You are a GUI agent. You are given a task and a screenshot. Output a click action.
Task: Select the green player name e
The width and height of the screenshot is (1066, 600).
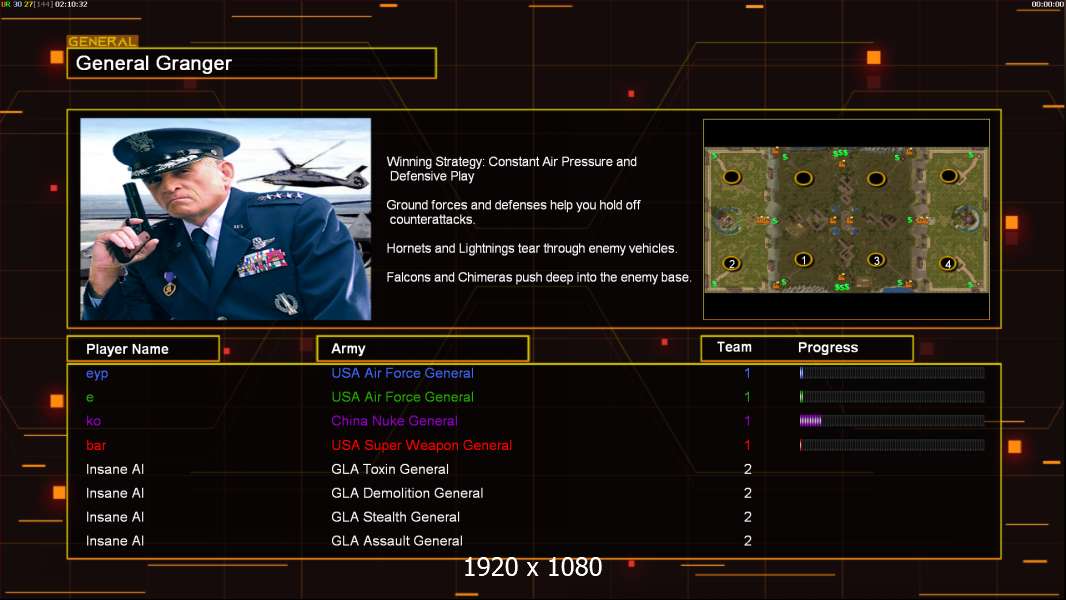click(x=90, y=398)
